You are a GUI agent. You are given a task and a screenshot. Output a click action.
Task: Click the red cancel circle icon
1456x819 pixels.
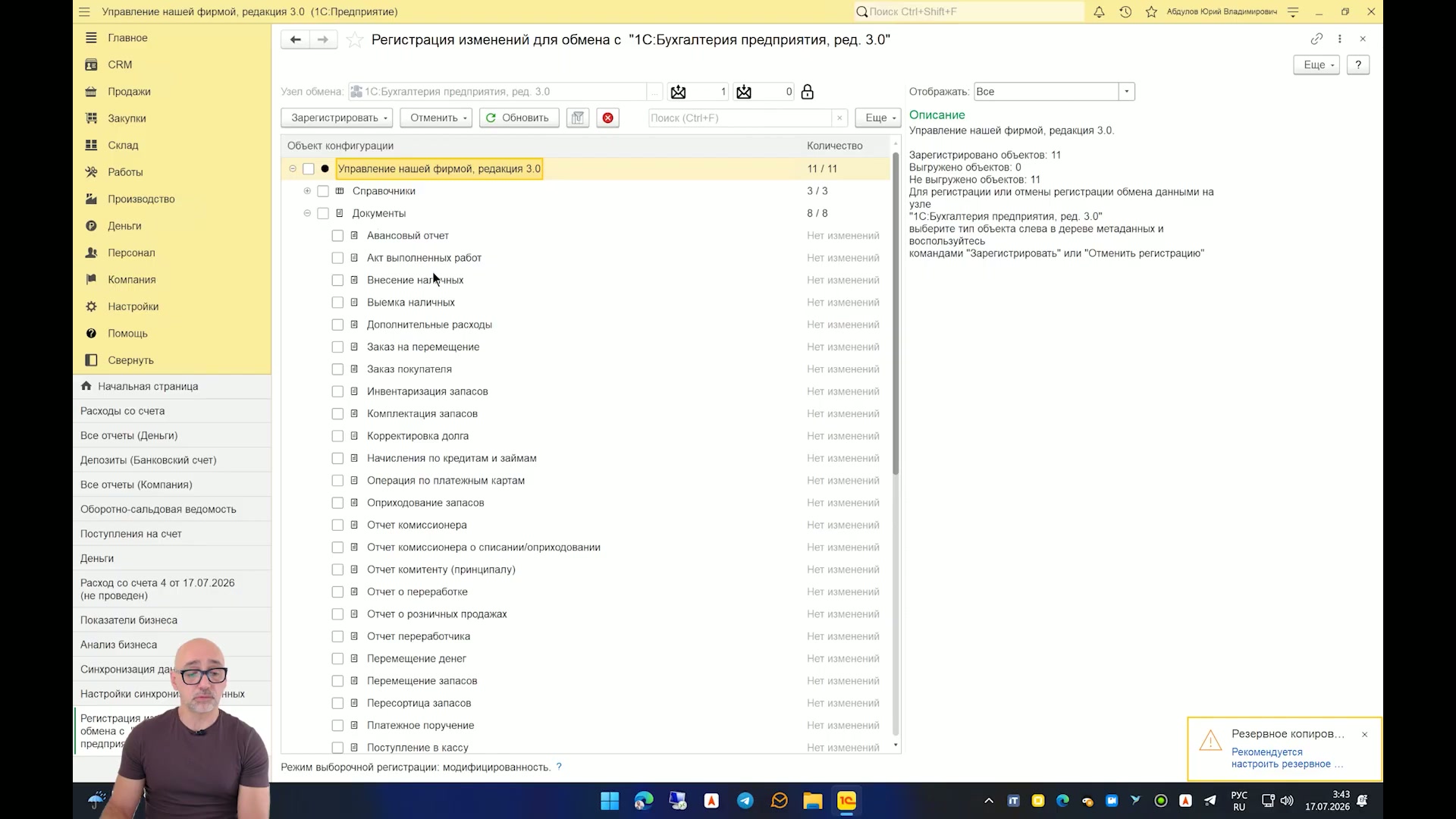click(x=608, y=118)
